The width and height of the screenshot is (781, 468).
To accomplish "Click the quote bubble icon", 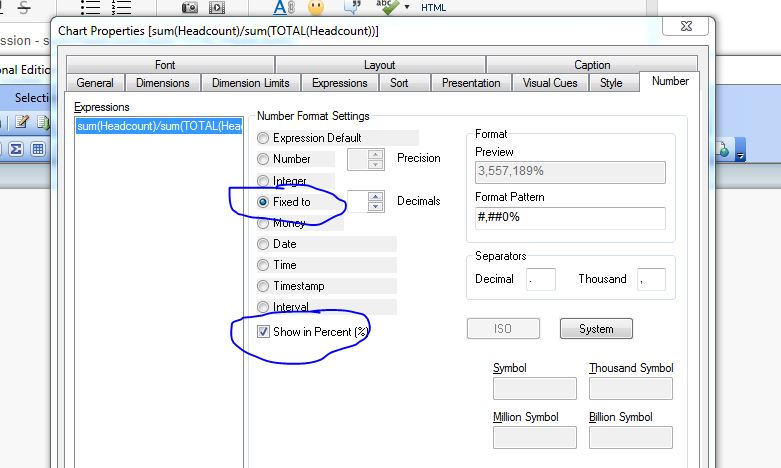I will pyautogui.click(x=353, y=6).
